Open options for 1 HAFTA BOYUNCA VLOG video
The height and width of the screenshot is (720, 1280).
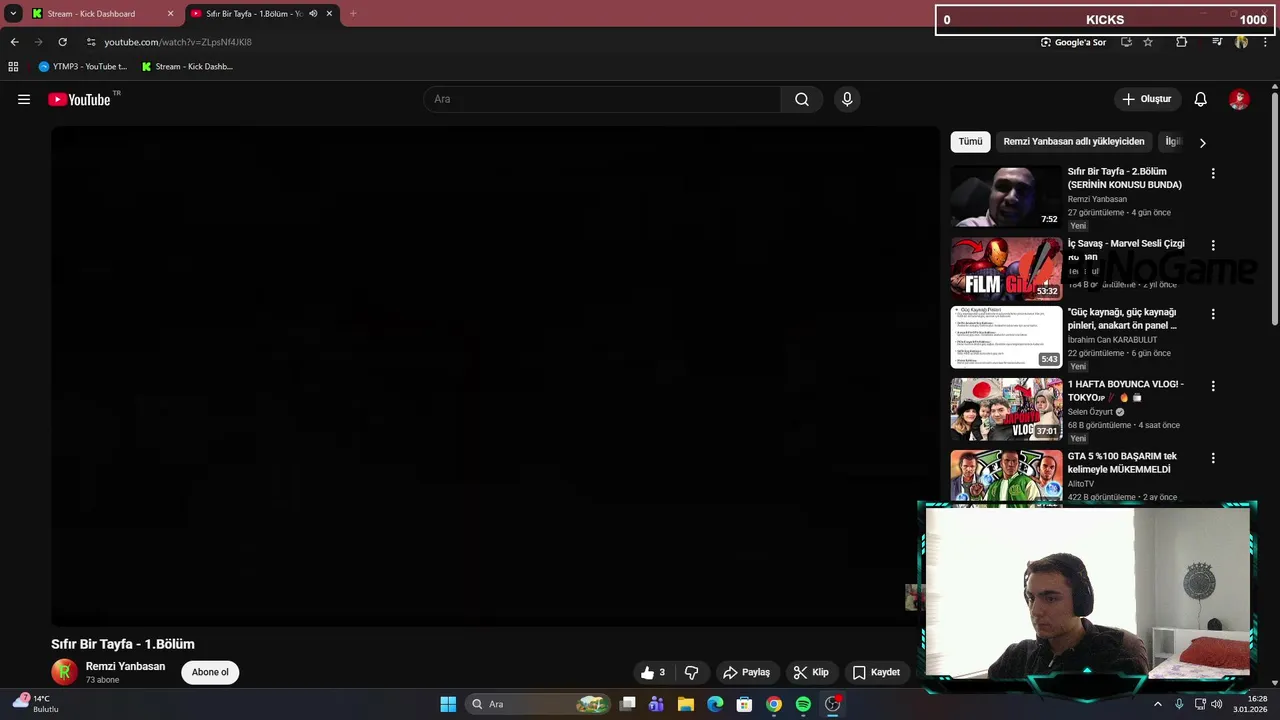1213,386
